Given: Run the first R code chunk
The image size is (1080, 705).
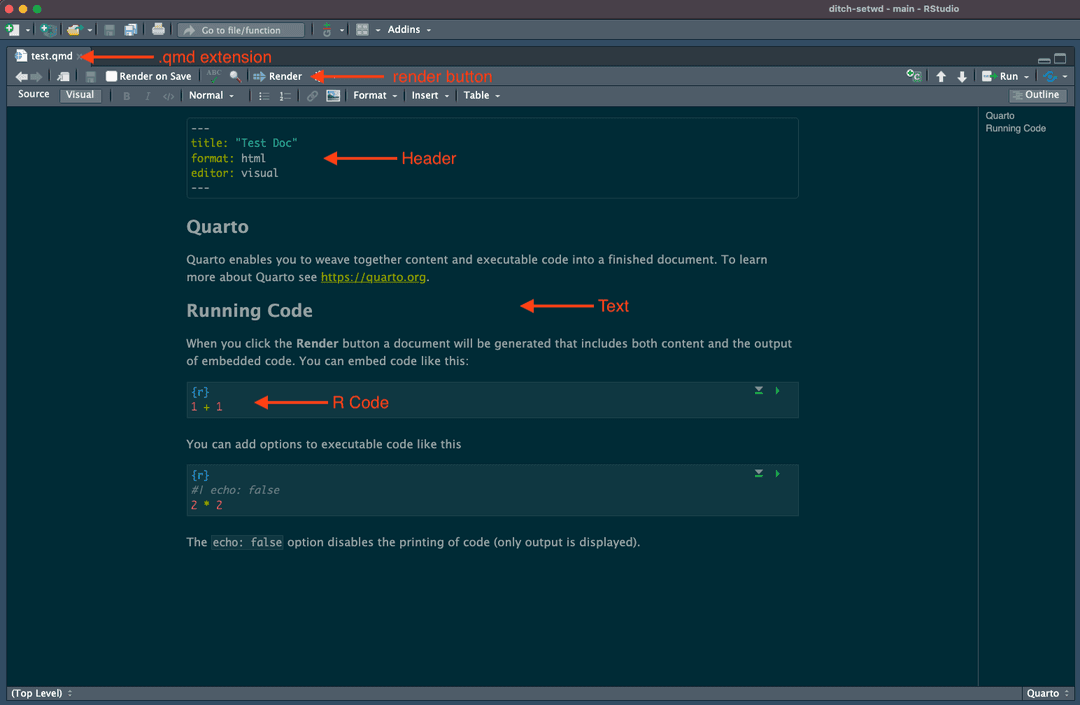Looking at the screenshot, I should coord(778,390).
